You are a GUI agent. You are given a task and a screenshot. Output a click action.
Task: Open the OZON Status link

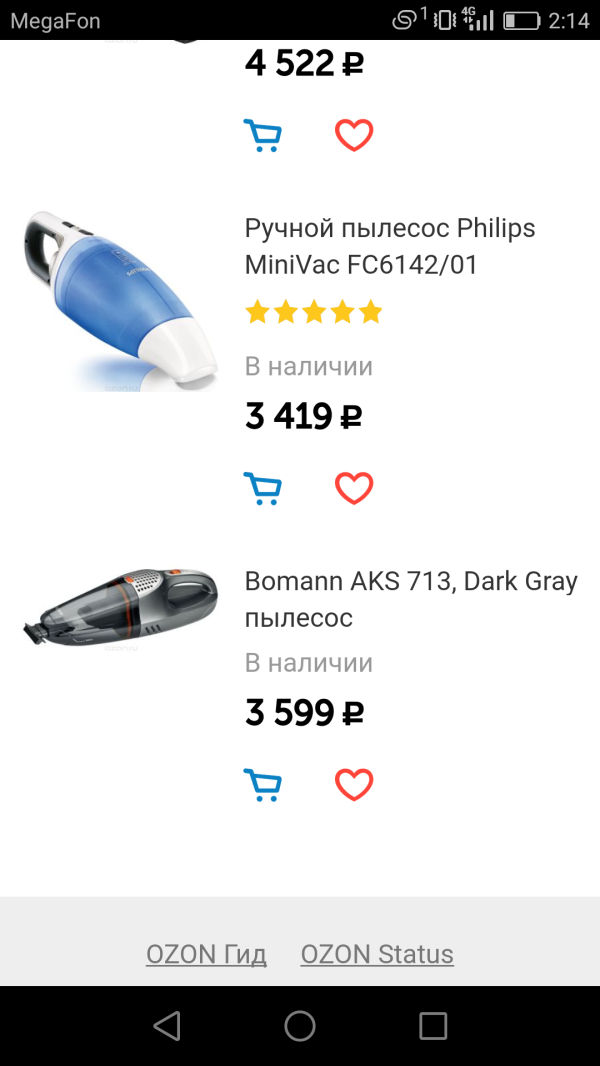[x=377, y=954]
